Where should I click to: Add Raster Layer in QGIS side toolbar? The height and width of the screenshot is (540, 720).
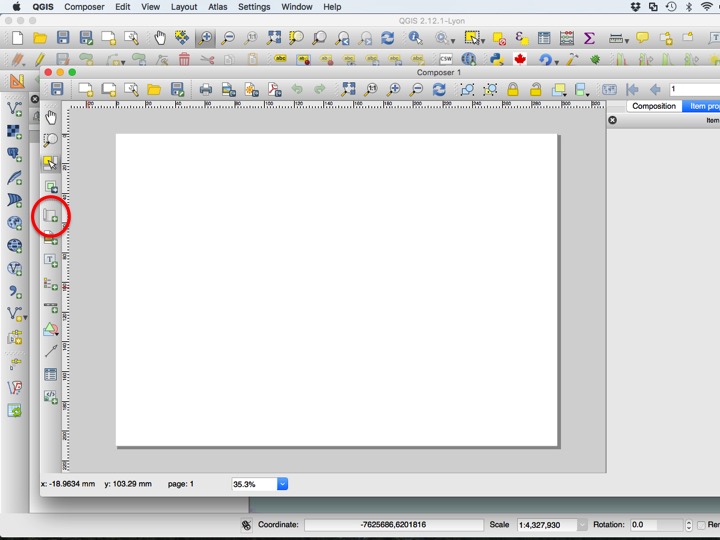coord(15,132)
